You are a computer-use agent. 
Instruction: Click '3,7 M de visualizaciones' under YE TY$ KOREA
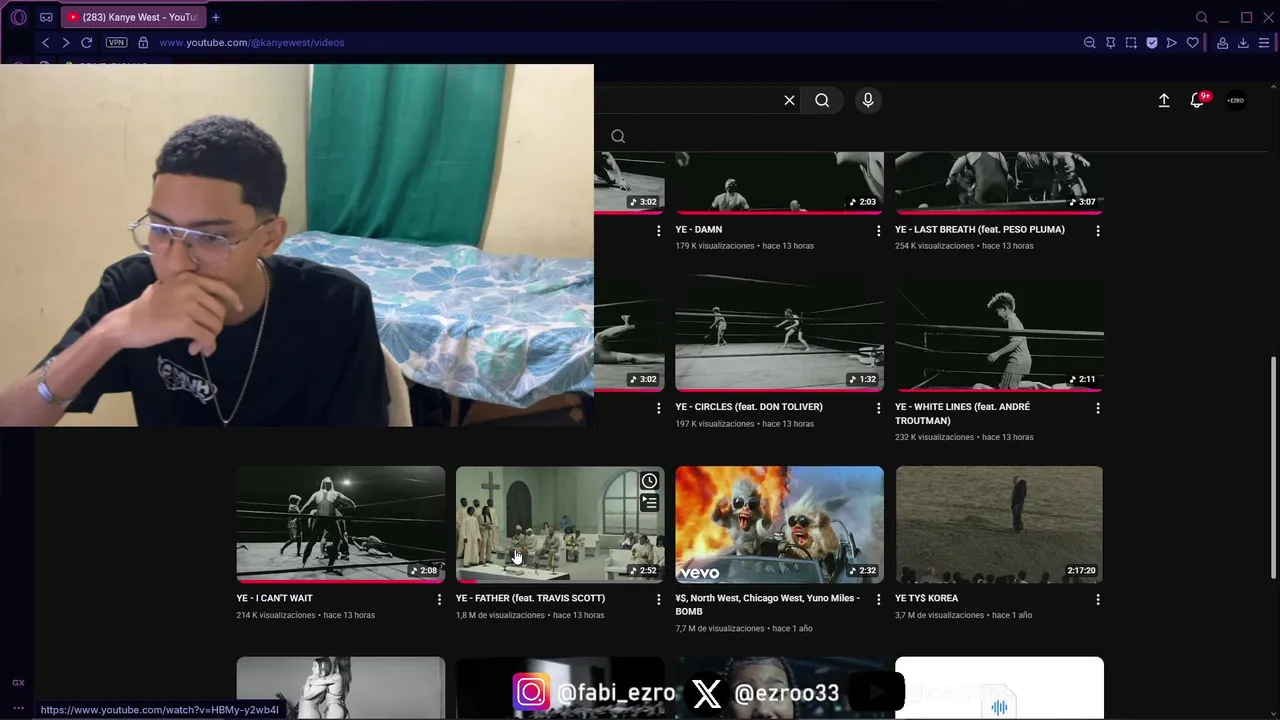939,615
